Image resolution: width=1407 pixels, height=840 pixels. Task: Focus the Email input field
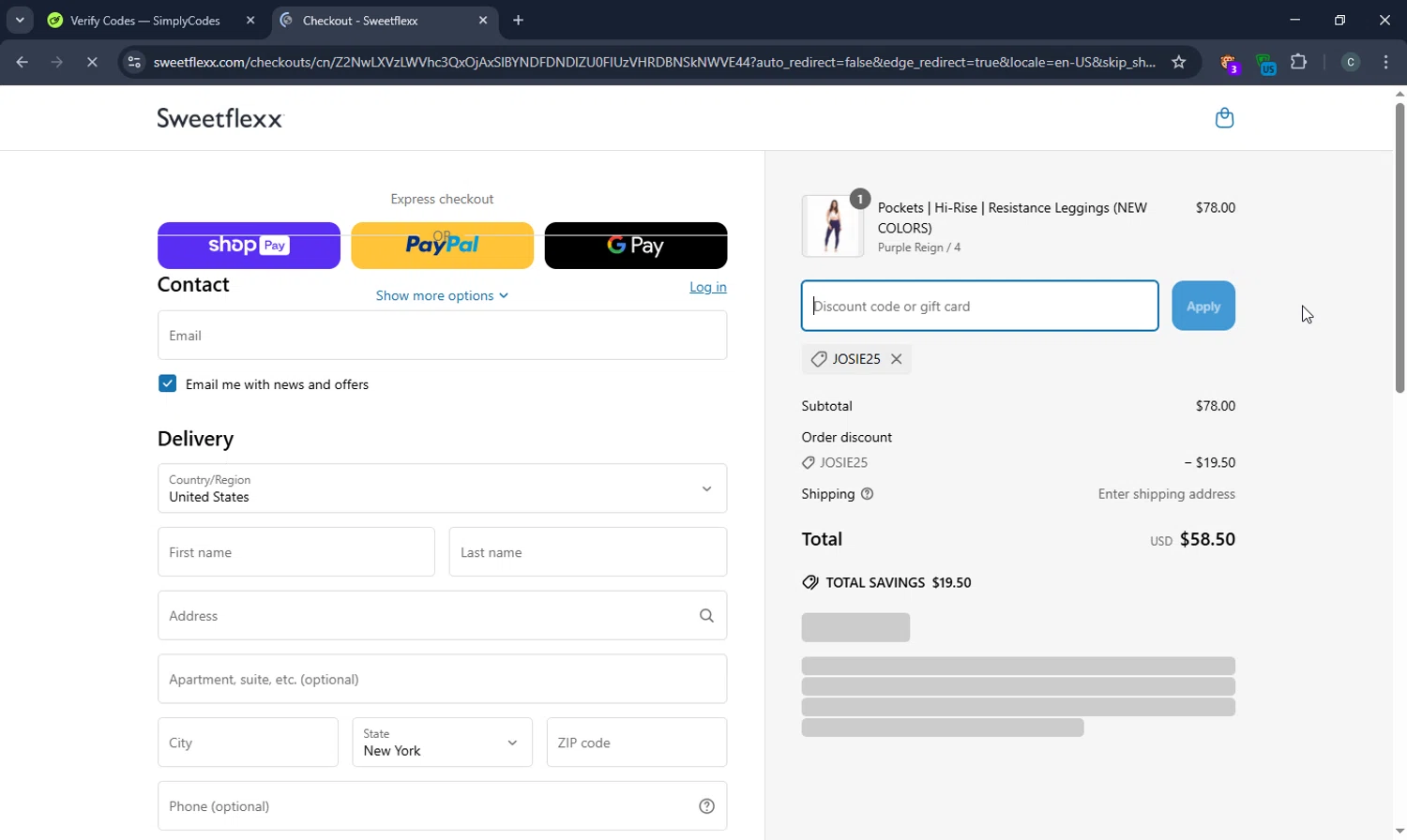tap(442, 336)
